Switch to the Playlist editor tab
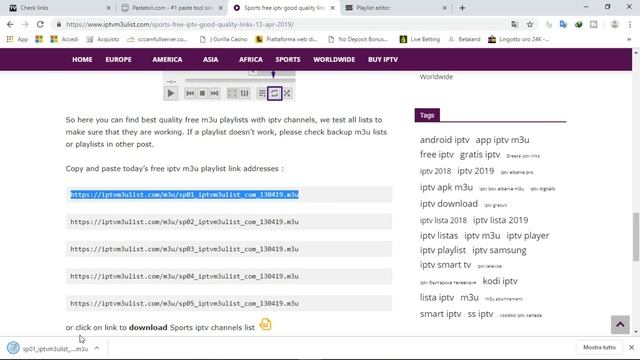 coord(394,8)
